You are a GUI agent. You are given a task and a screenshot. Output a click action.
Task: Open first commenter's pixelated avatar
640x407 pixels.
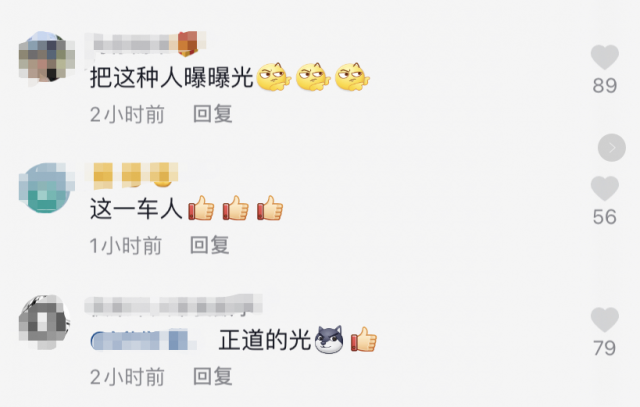(46, 58)
